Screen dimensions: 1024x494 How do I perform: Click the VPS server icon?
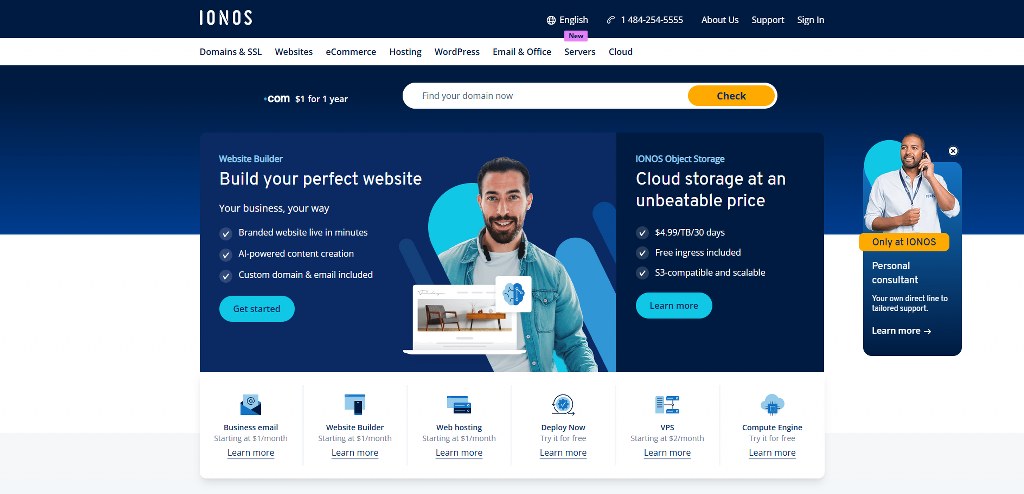click(x=667, y=404)
